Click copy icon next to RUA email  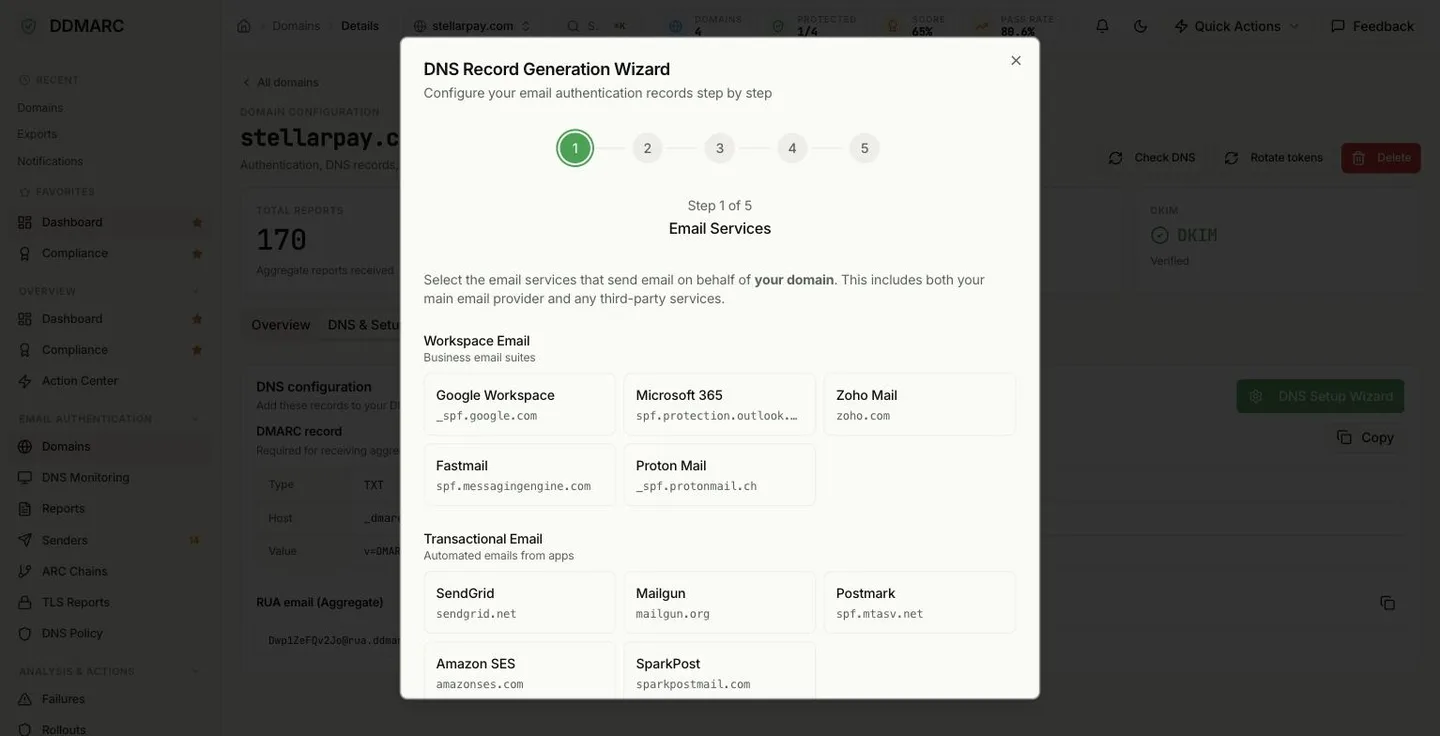tap(1387, 603)
